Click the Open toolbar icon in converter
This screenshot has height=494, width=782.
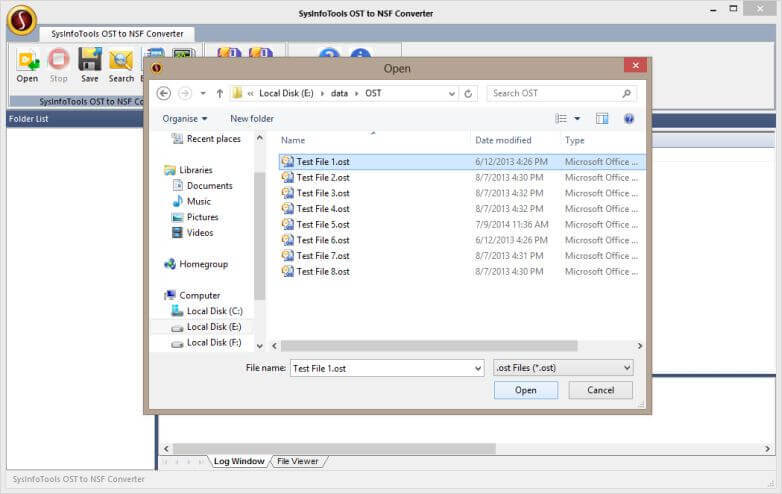[x=27, y=65]
